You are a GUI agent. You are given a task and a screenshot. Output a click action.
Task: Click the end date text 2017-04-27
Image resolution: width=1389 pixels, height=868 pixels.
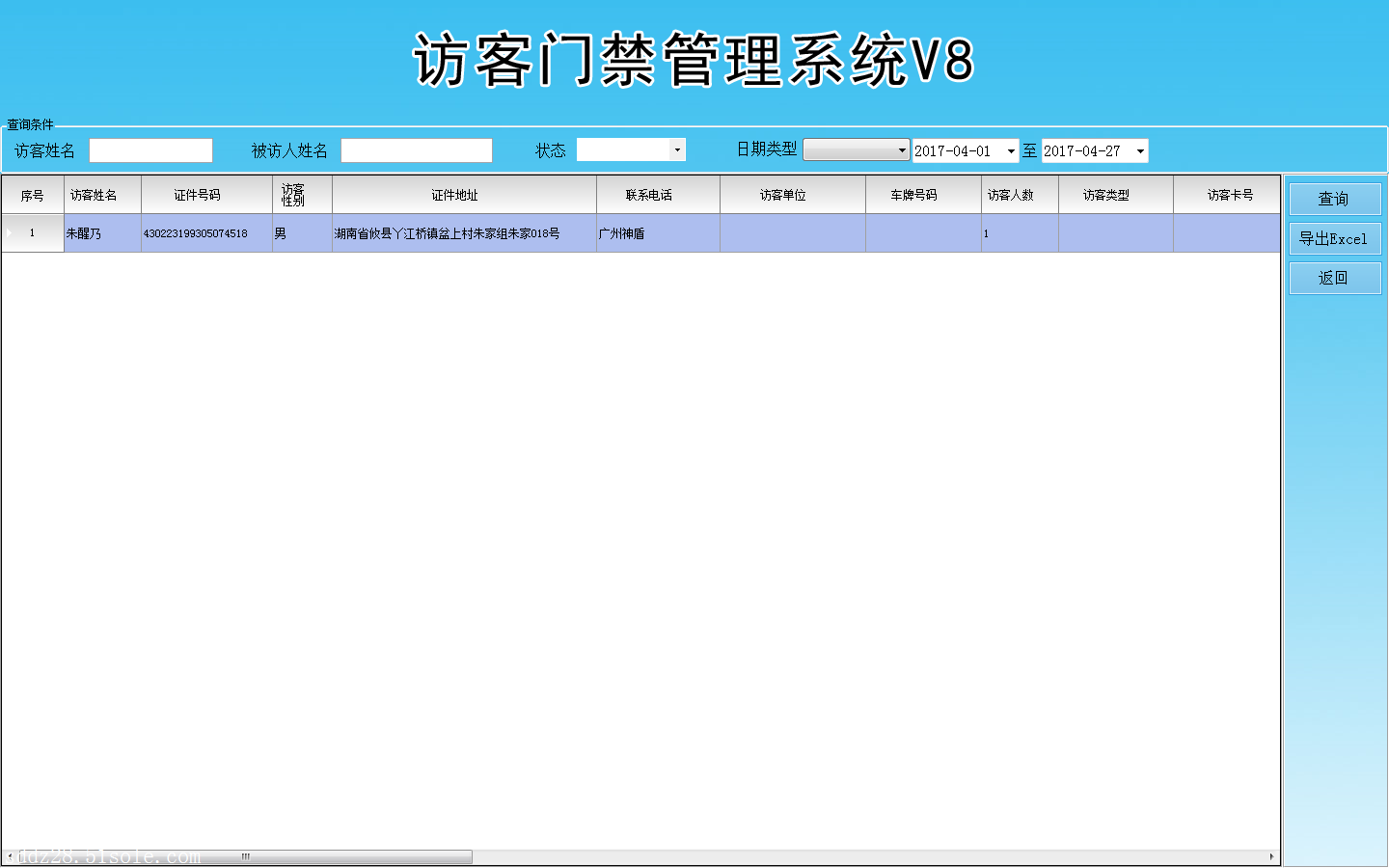pyautogui.click(x=1082, y=151)
